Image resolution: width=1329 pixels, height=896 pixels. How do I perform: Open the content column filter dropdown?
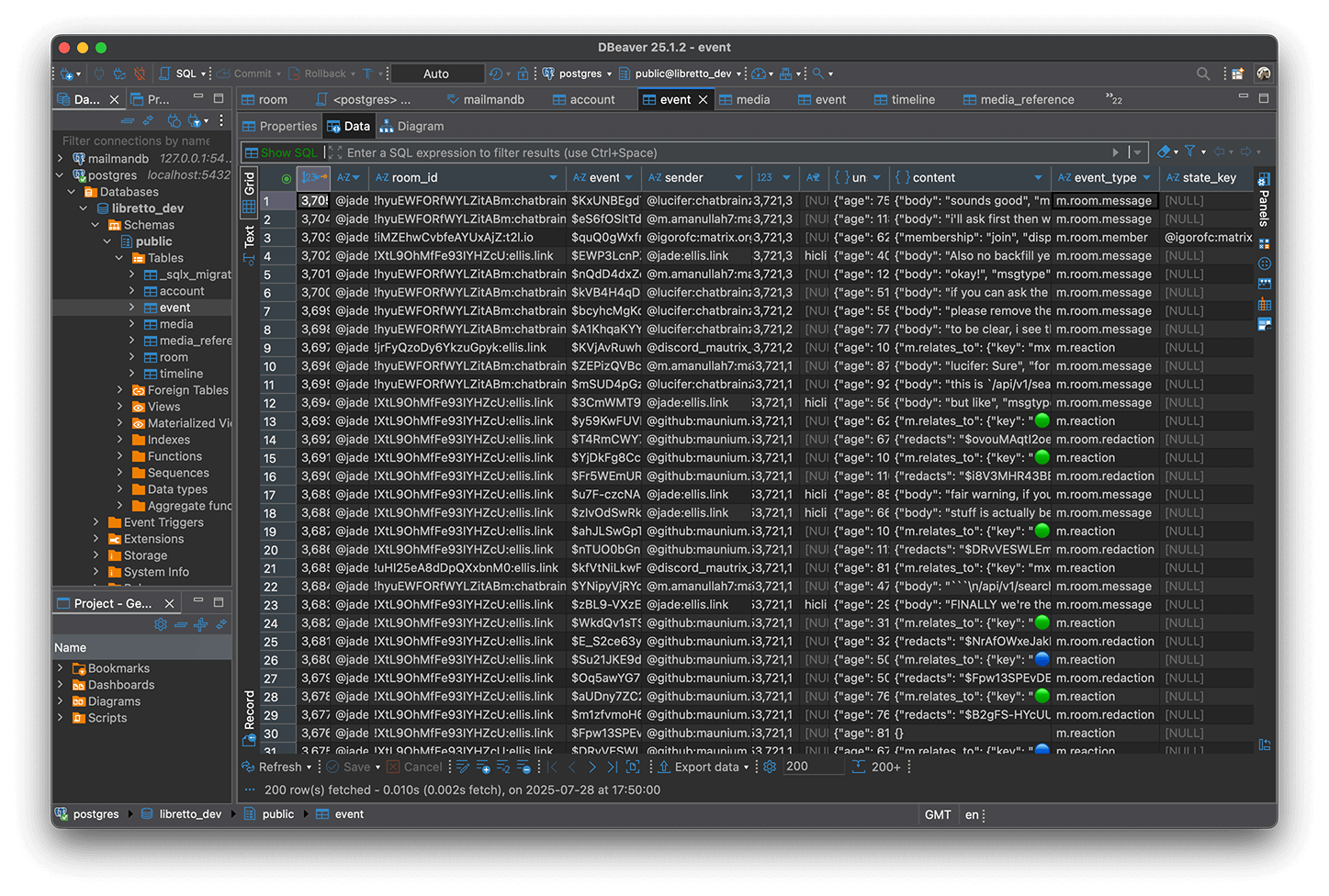coord(1038,178)
